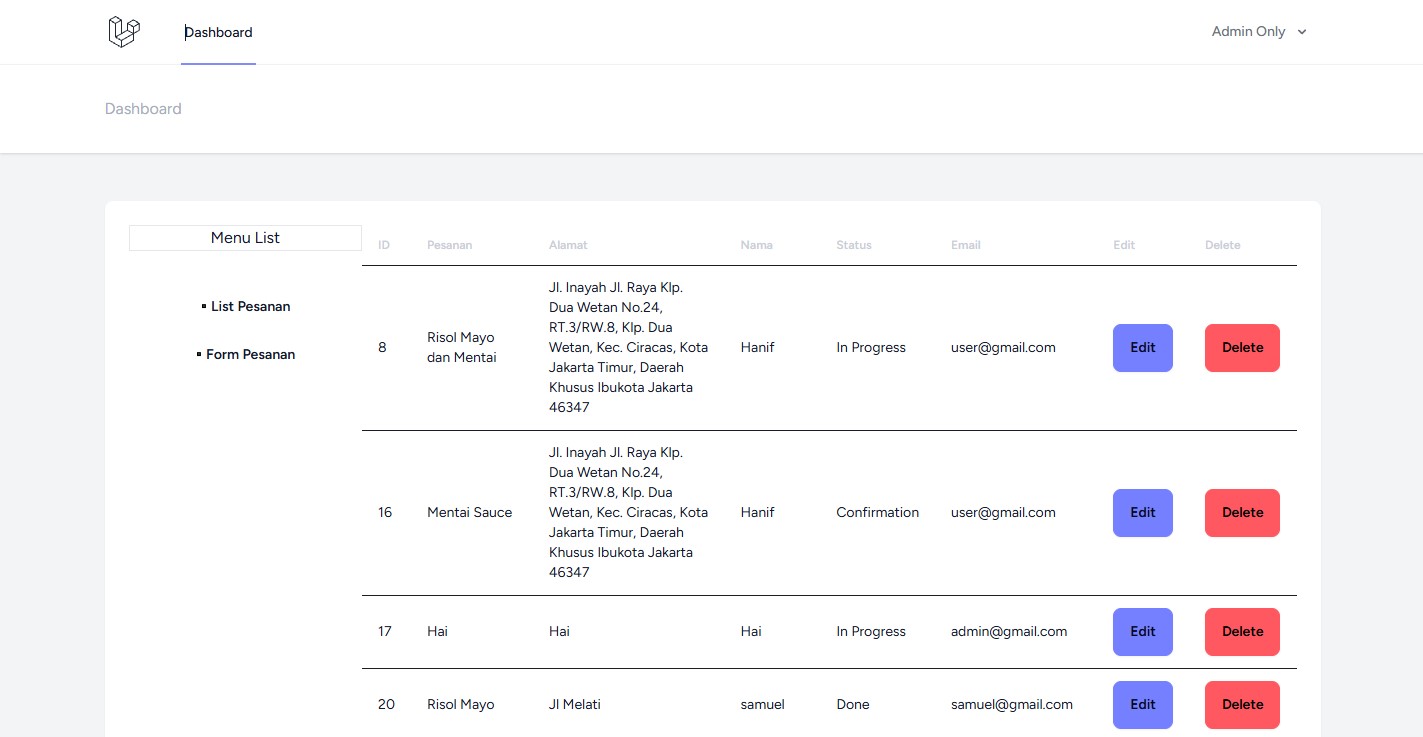Viewport: 1423px width, 737px height.
Task: Click the chevron next to Admin Only
Action: (1302, 32)
